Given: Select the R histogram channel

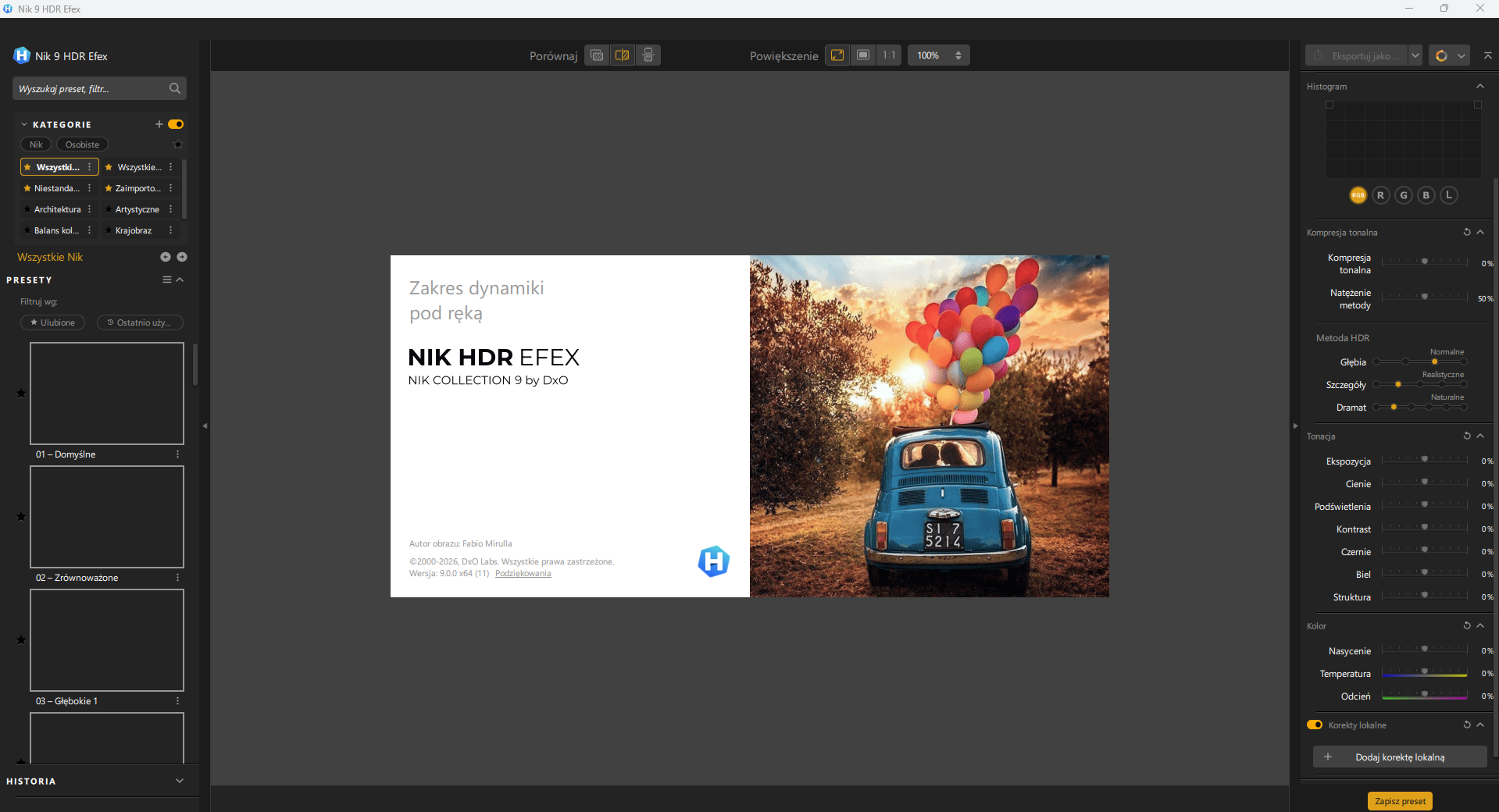Looking at the screenshot, I should pos(1381,195).
